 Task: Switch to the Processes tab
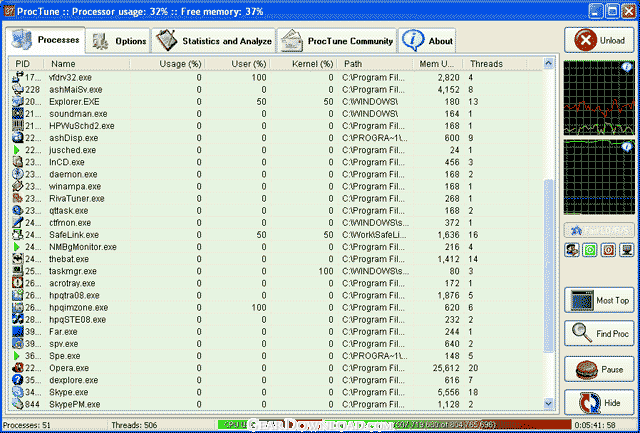[x=45, y=40]
